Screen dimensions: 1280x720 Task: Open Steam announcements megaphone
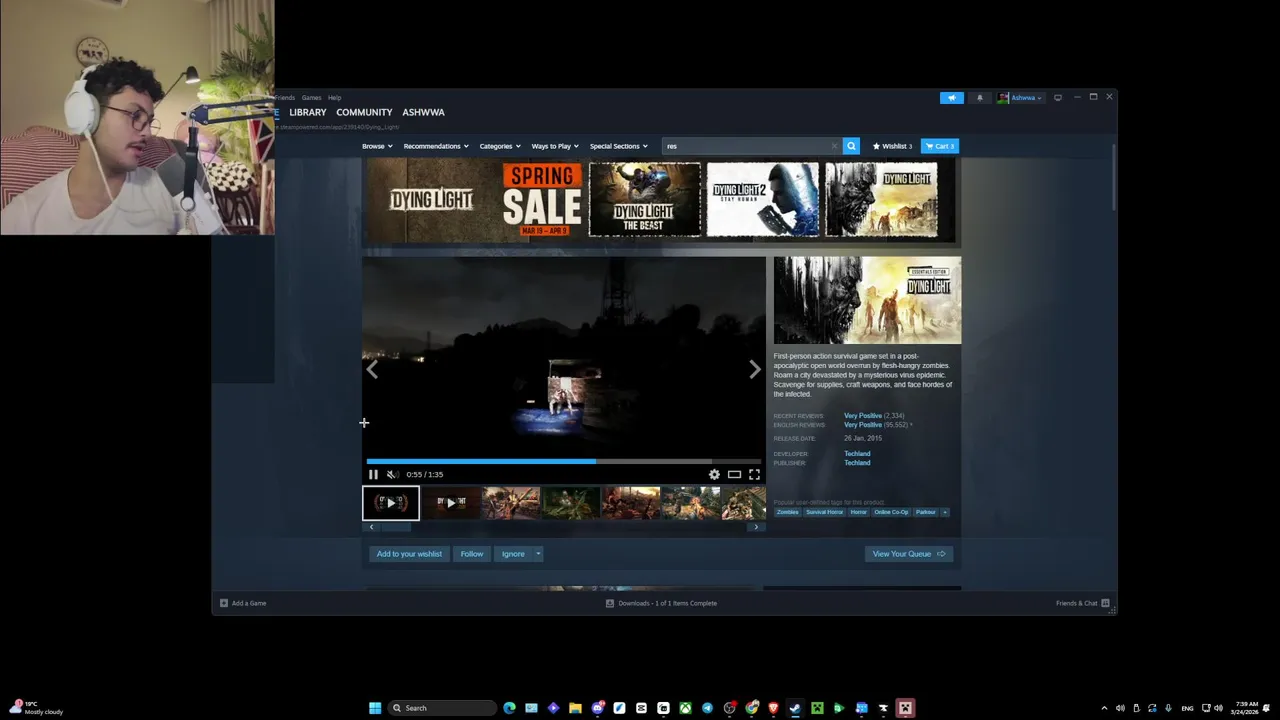(x=952, y=98)
